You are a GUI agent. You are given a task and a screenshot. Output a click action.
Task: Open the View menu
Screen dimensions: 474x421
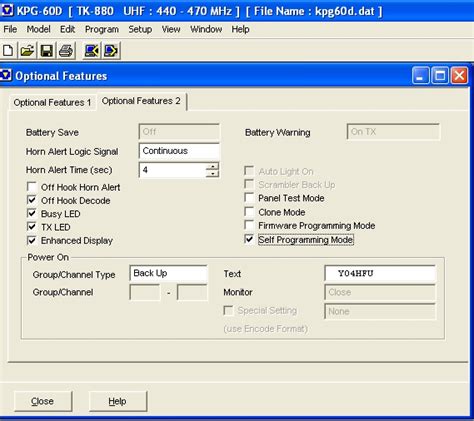tap(171, 29)
